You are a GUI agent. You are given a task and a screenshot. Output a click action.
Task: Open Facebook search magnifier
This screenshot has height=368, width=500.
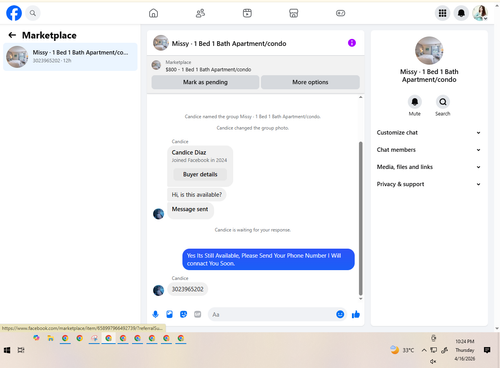pyautogui.click(x=33, y=13)
